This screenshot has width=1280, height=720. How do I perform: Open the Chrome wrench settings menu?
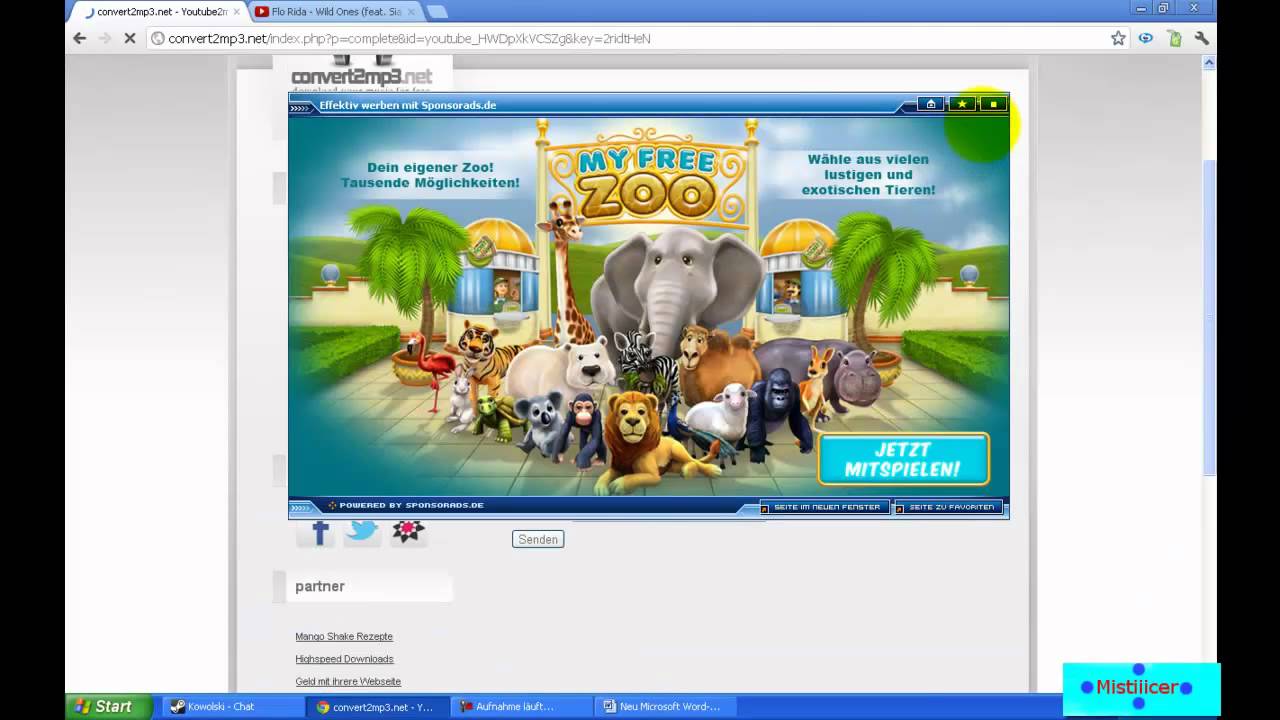pos(1202,38)
